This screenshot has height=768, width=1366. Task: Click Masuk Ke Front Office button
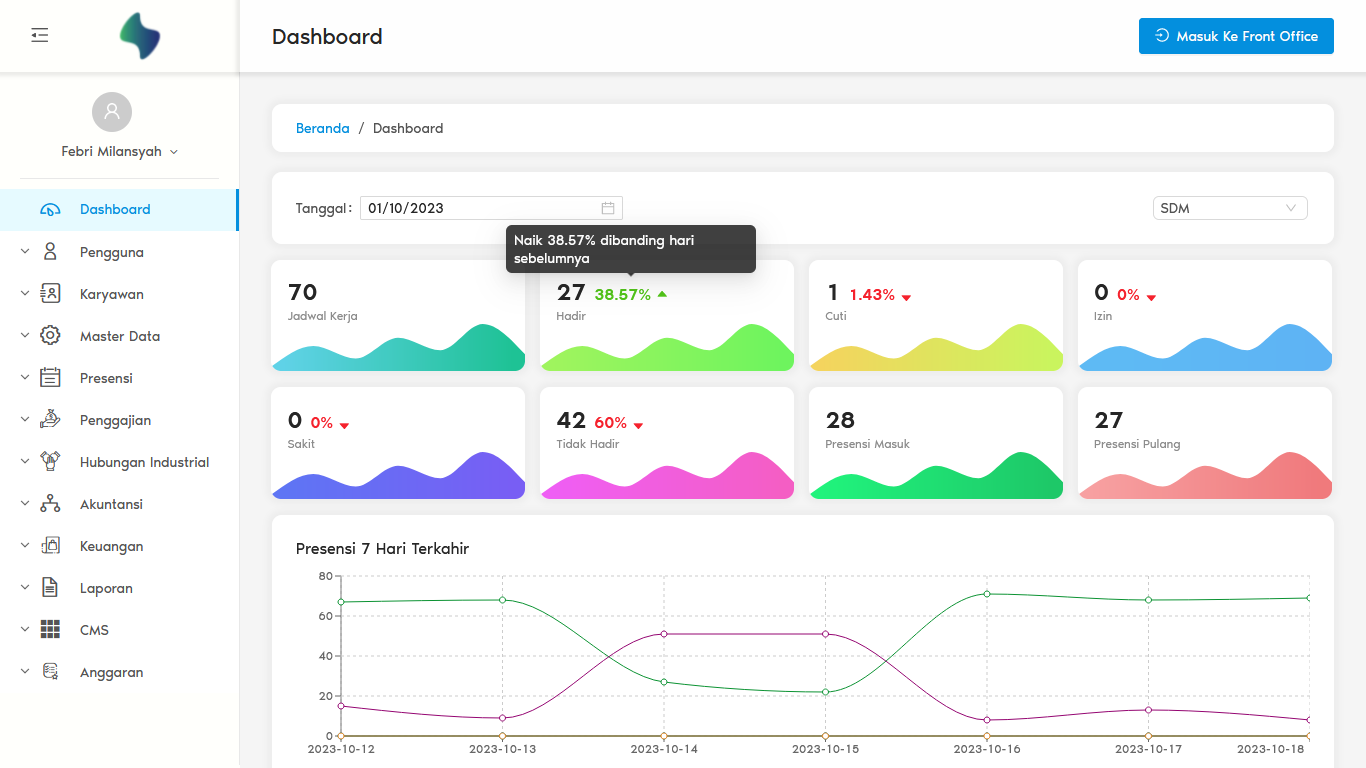click(x=1236, y=36)
